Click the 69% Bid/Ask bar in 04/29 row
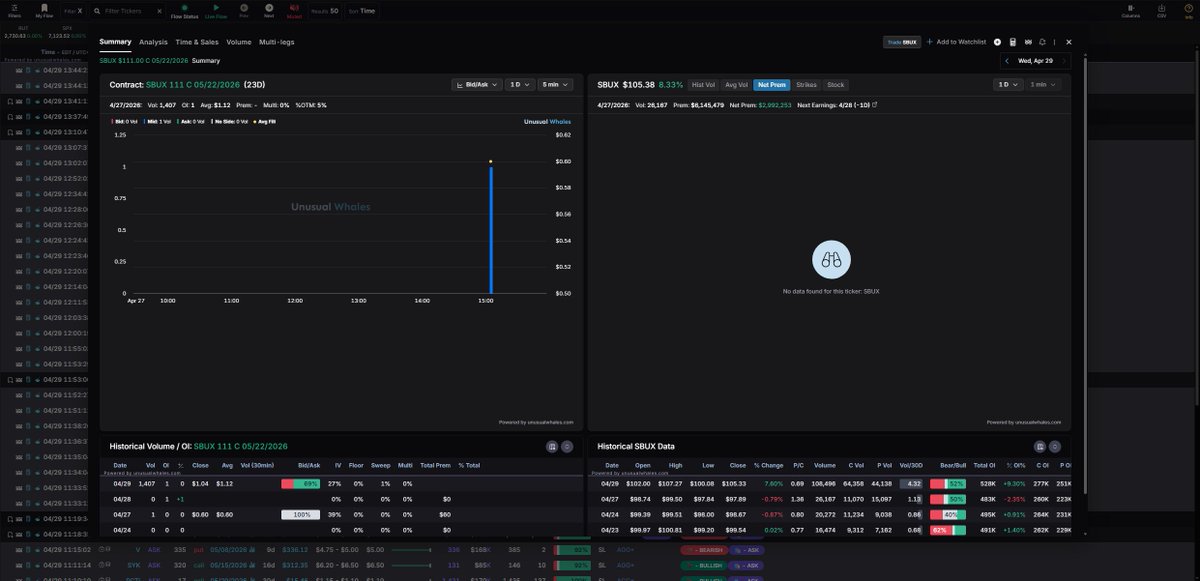 coord(301,483)
